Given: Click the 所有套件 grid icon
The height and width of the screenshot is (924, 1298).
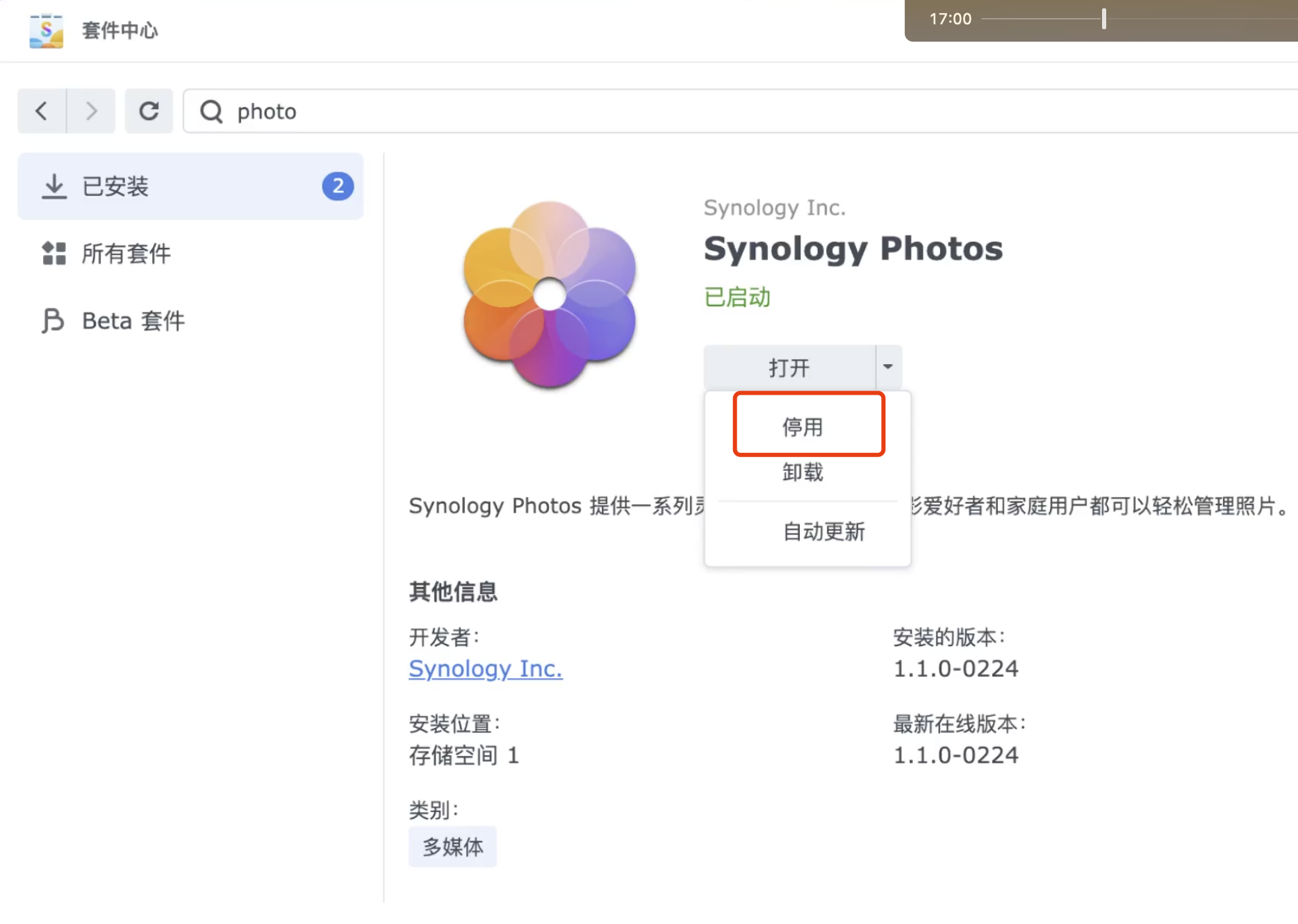Looking at the screenshot, I should (x=54, y=254).
